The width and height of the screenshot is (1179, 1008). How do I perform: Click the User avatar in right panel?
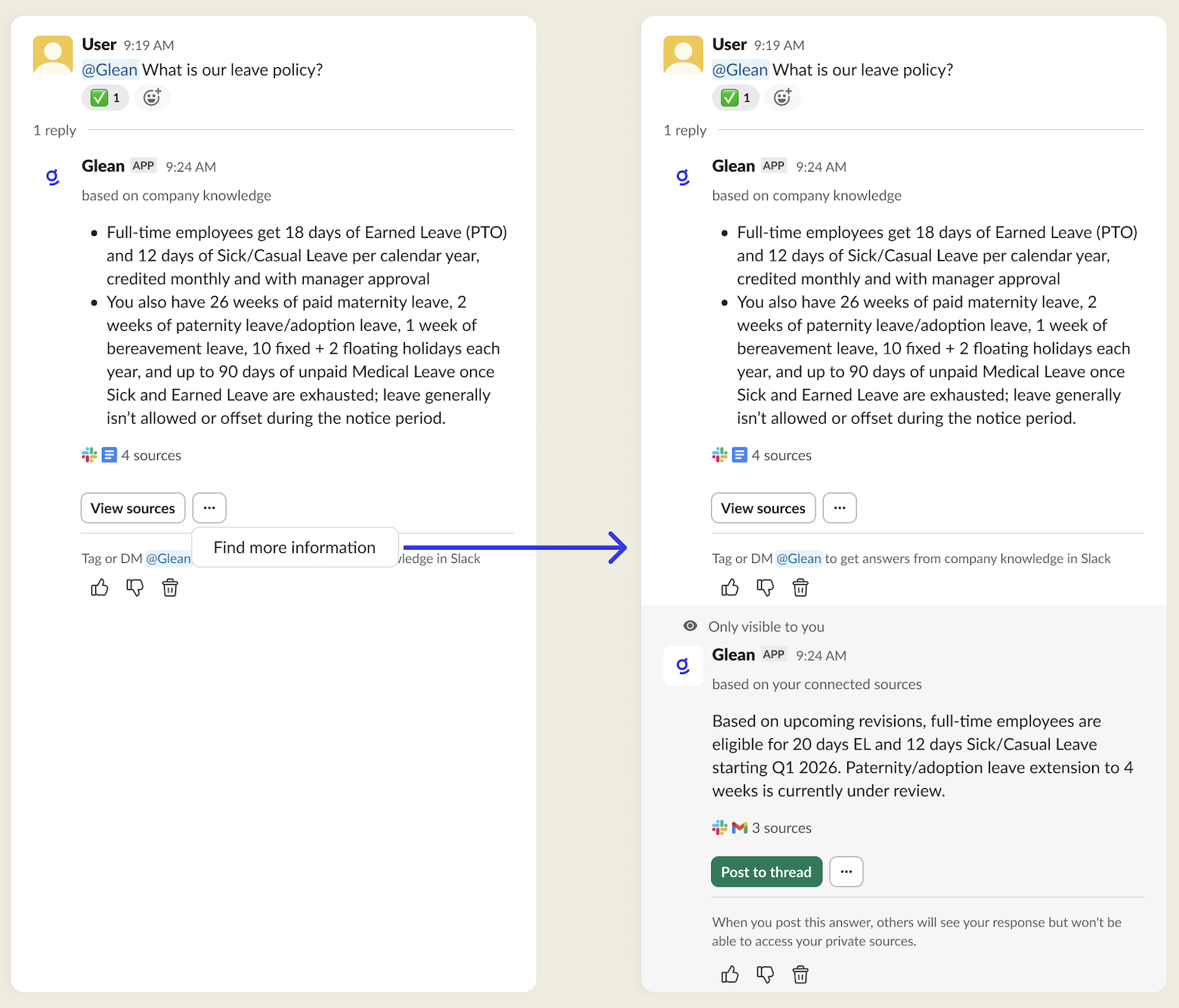click(x=682, y=55)
